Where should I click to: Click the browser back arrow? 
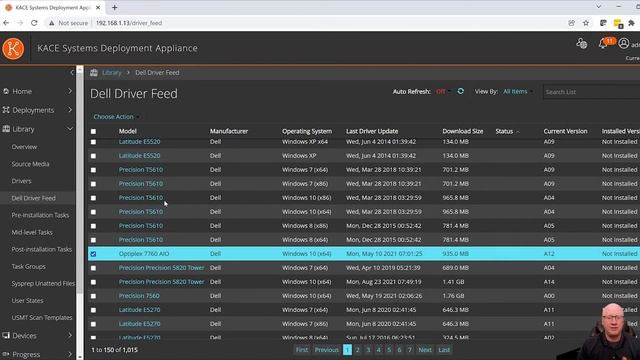point(6,23)
